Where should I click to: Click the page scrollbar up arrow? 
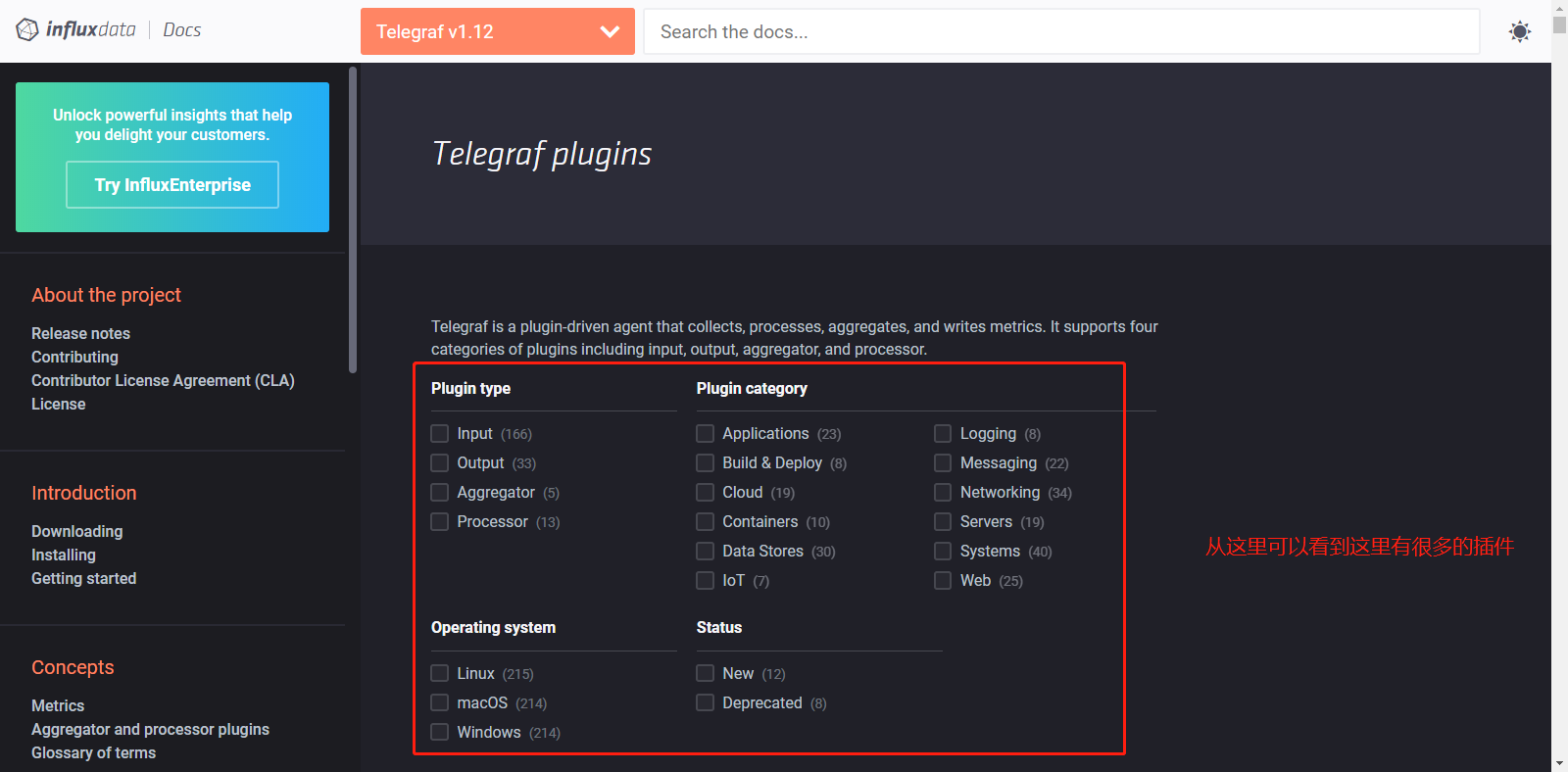click(x=1559, y=7)
